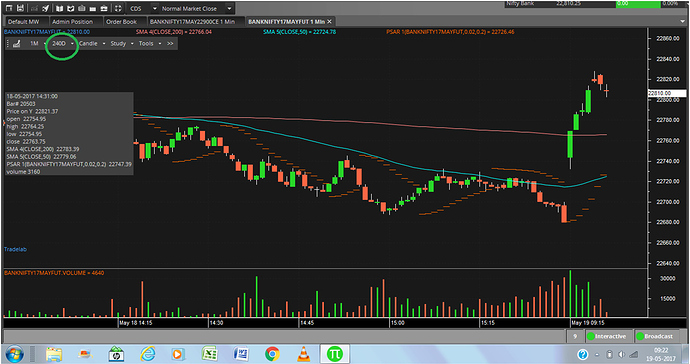Click the chart drawing icon beside 1M
Viewport: 690px width, 364px height.
pos(16,44)
